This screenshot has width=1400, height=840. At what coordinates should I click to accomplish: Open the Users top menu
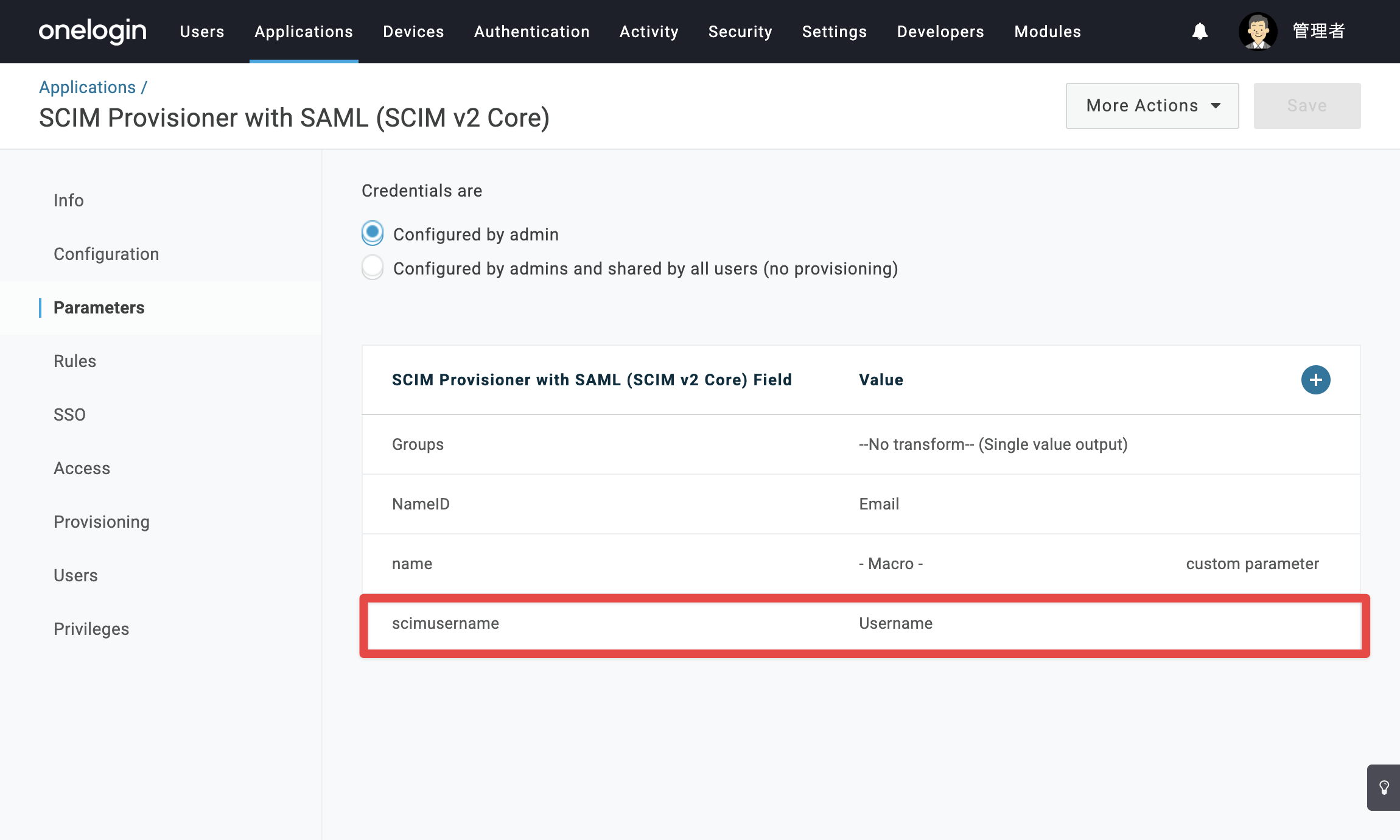(202, 32)
